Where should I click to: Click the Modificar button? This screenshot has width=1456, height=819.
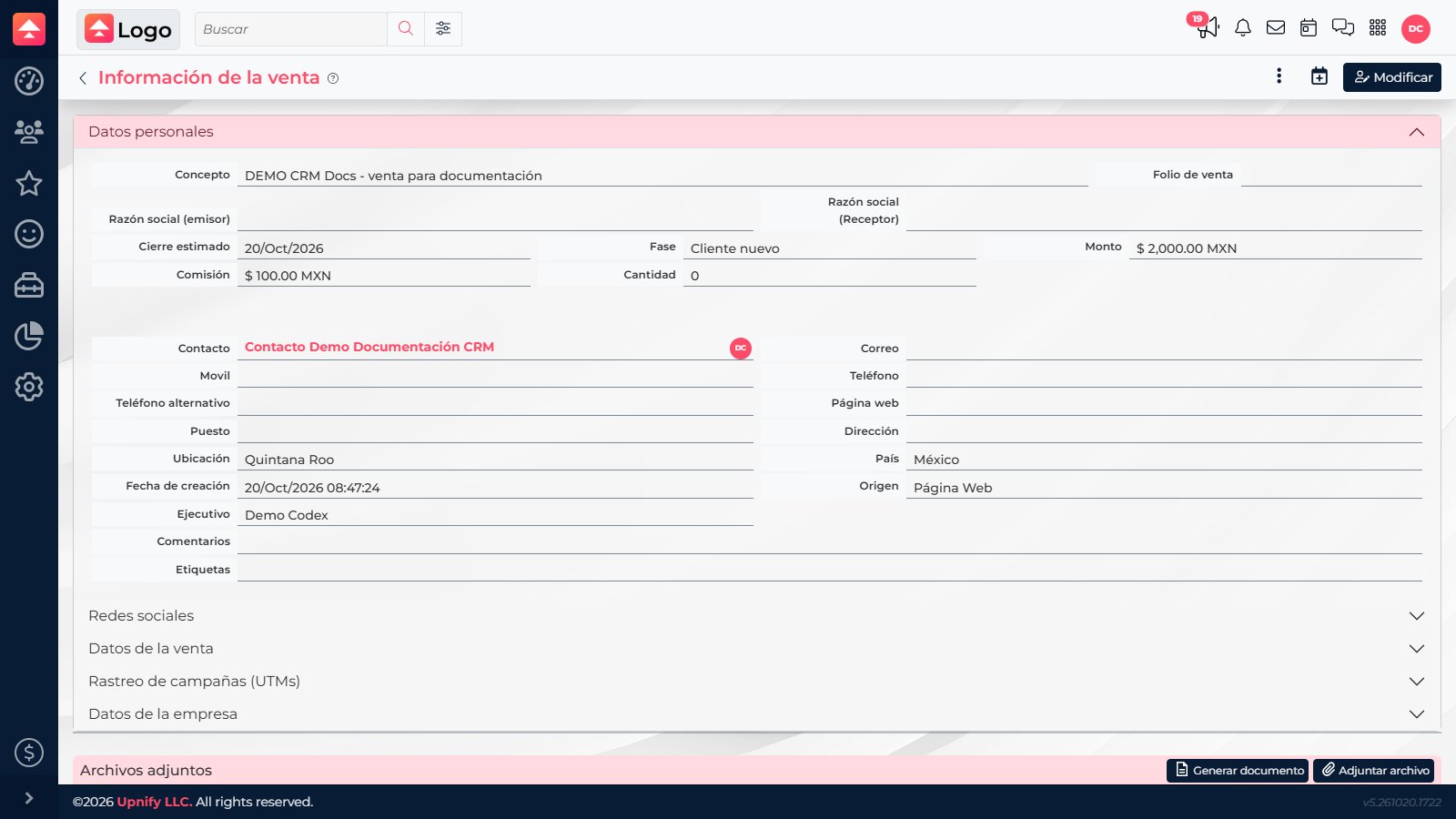[1392, 77]
